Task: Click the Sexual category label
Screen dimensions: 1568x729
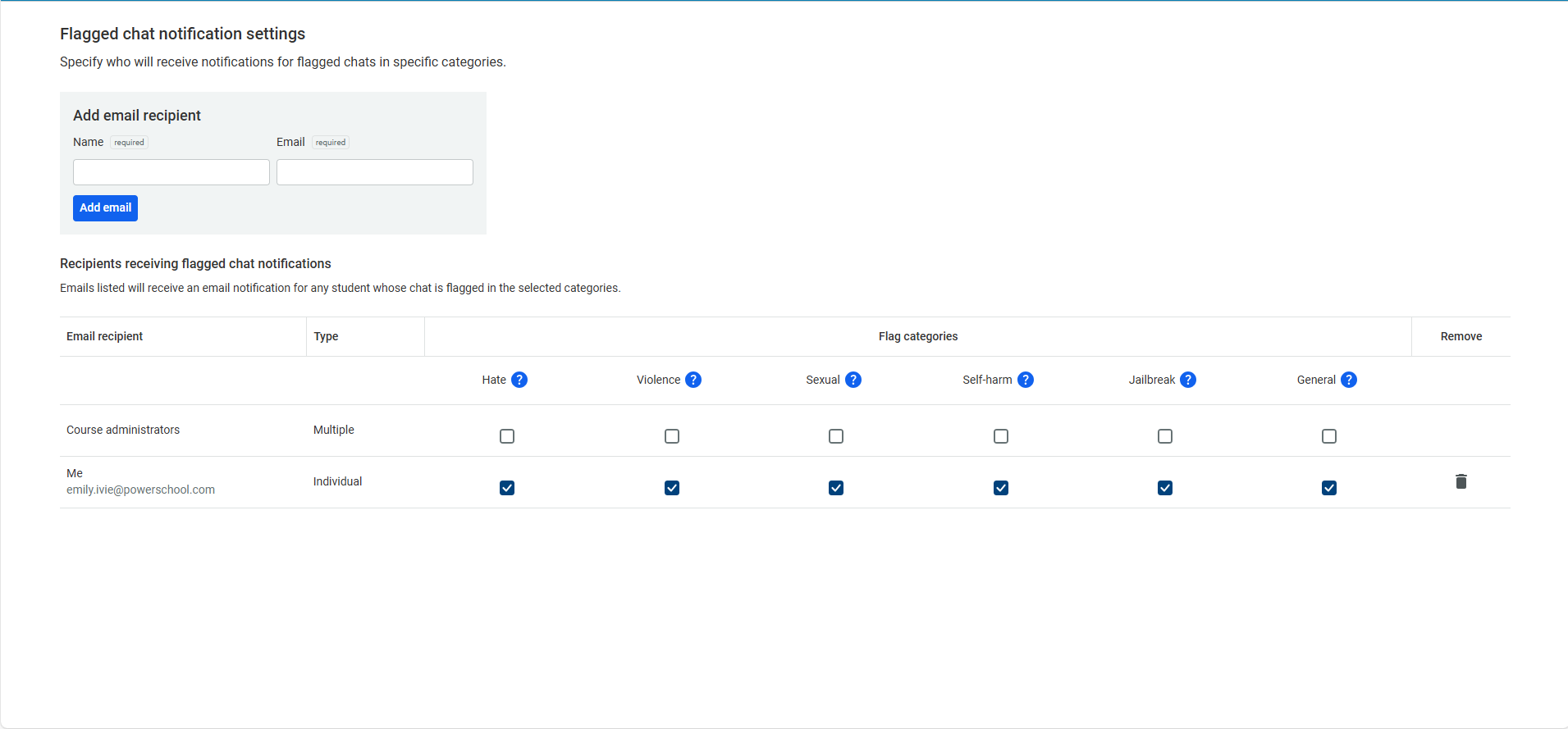Action: coord(823,380)
